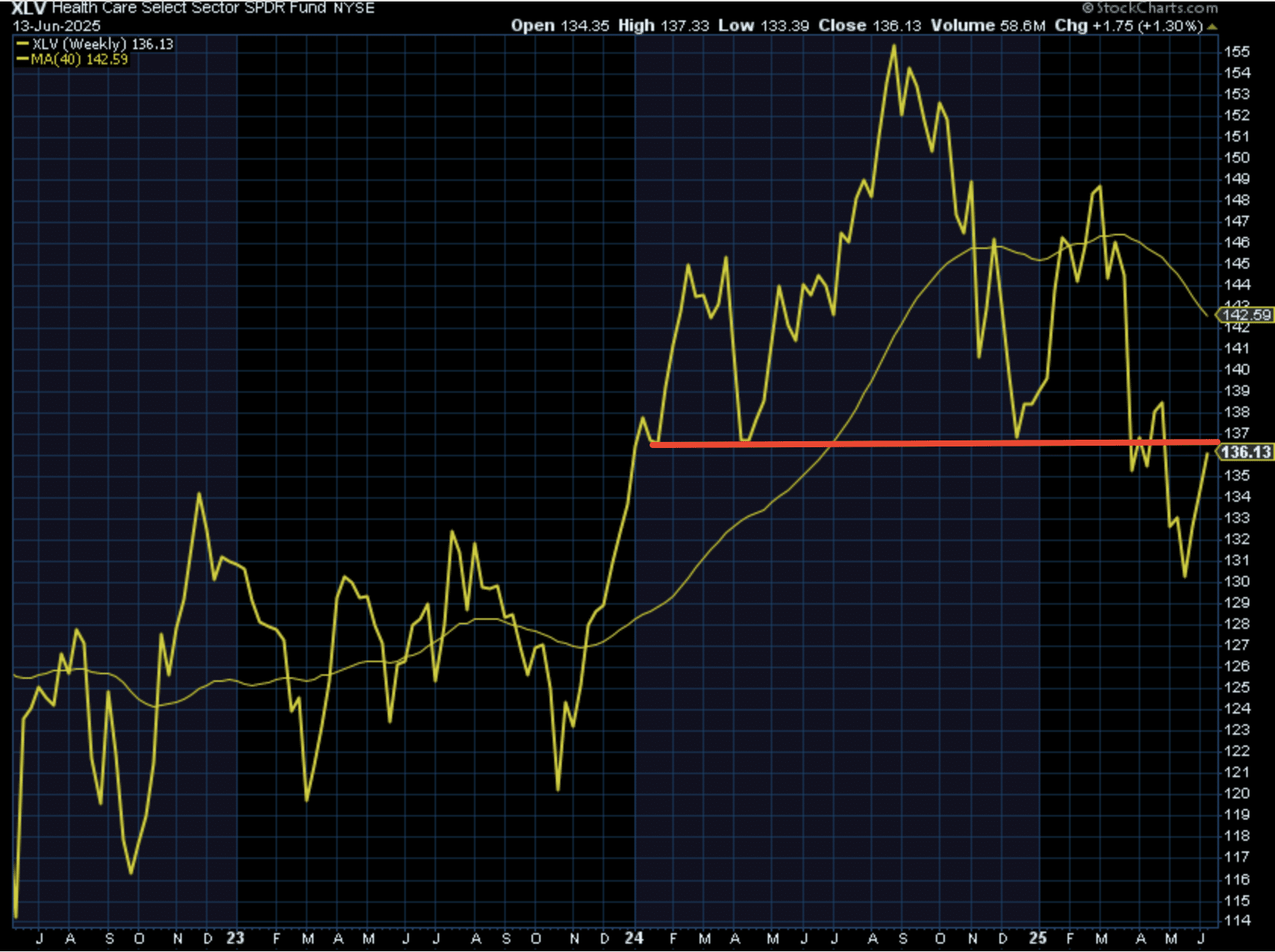
Task: Click the 142.59 moving average price tag
Action: pos(1245,315)
